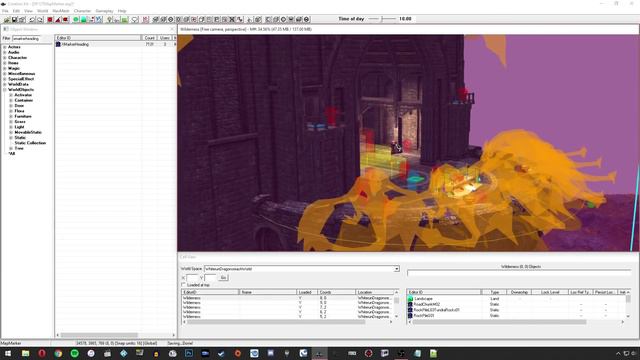The height and width of the screenshot is (360, 640).
Task: Select the *All item in the object tree
Action: 12,153
